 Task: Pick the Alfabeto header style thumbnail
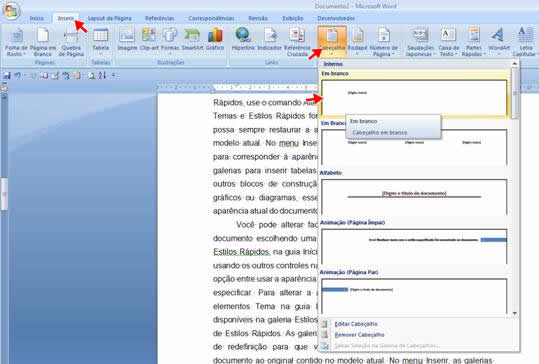(414, 197)
